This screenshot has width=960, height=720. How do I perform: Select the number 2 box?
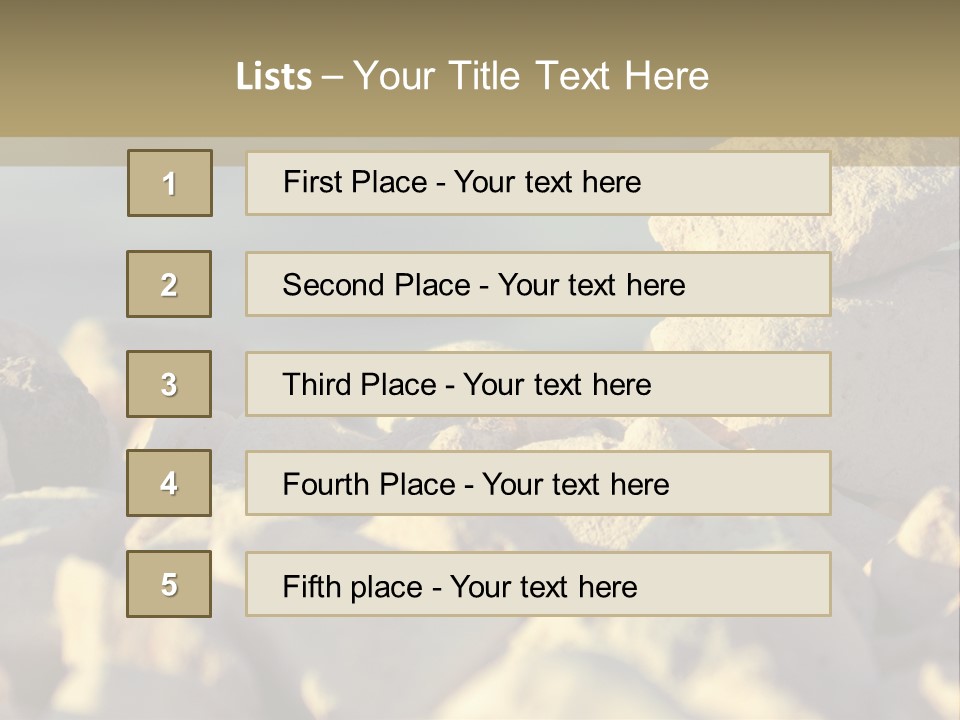[169, 284]
